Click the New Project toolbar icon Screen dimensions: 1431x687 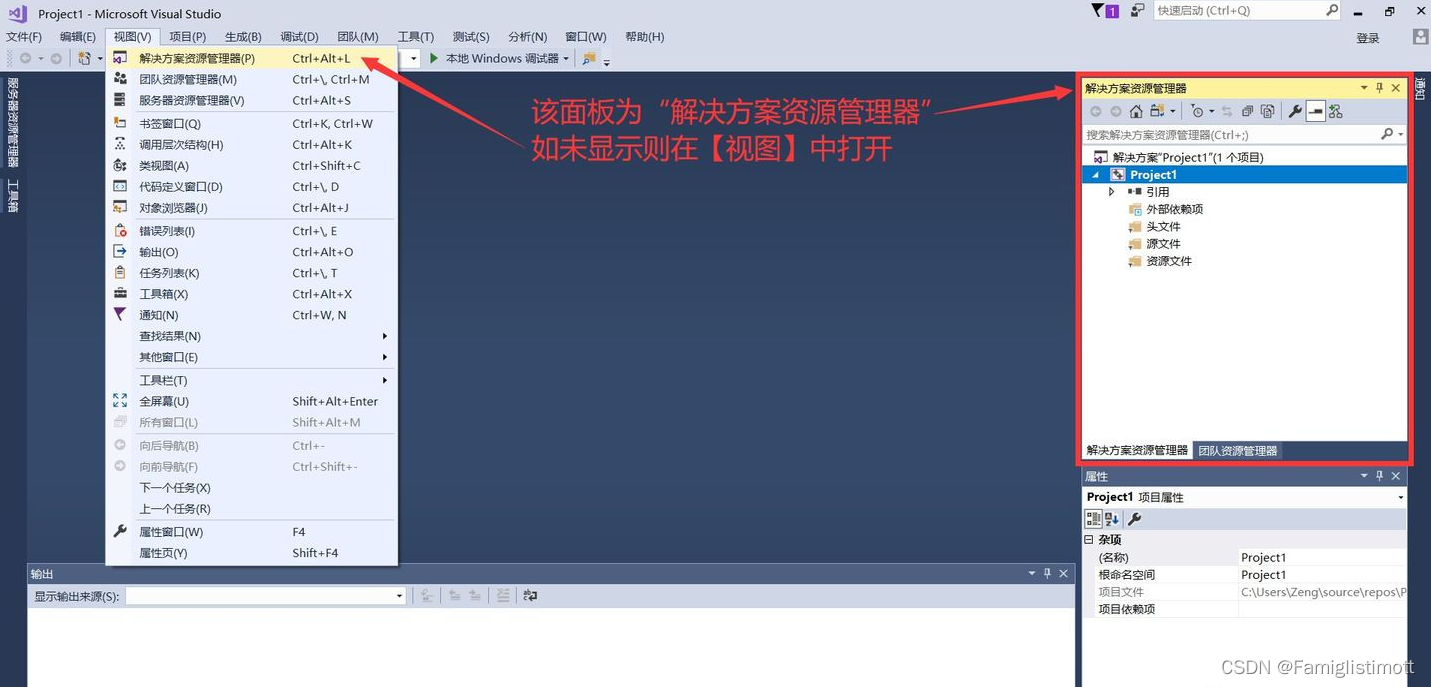[x=84, y=58]
